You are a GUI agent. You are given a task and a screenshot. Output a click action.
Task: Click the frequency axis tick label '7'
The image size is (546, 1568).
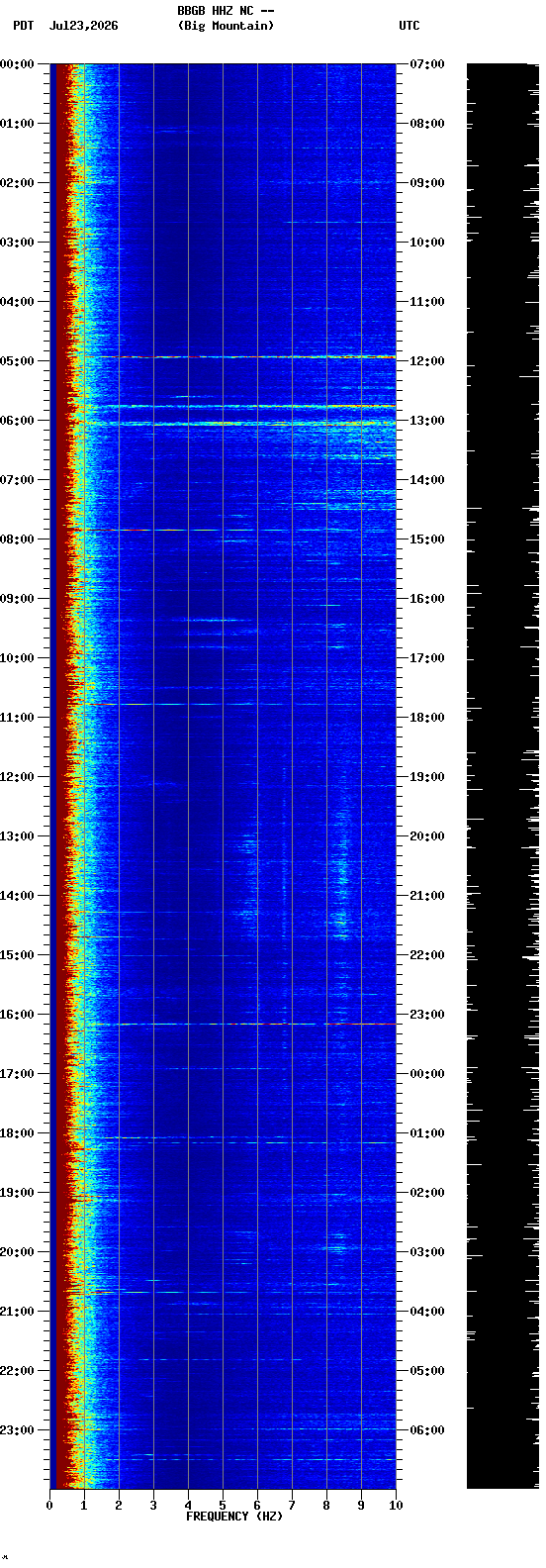292,1506
